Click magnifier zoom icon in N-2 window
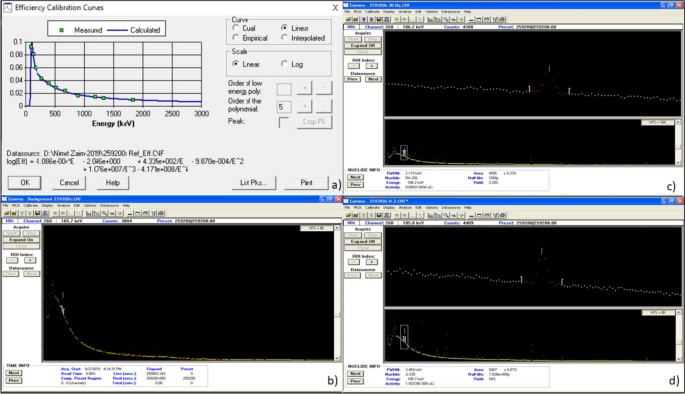 446,215
